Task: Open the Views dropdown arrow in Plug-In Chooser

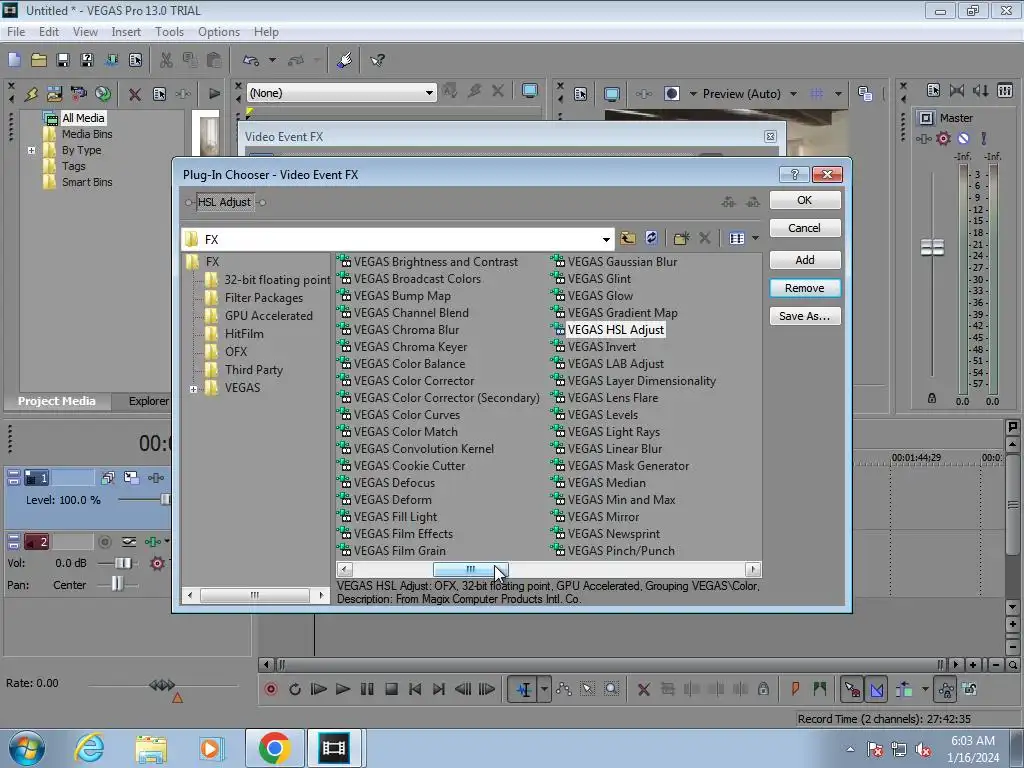Action: click(x=756, y=238)
